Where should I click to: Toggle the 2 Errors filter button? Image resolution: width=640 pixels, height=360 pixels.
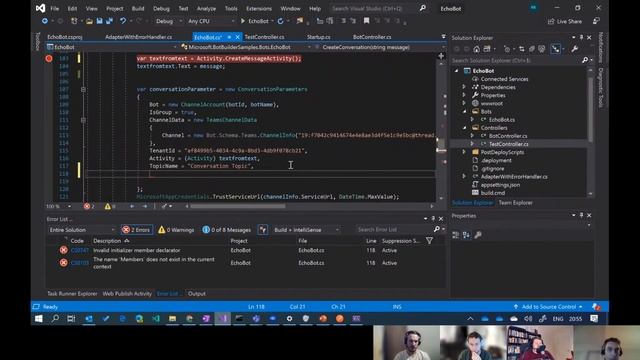tap(137, 230)
